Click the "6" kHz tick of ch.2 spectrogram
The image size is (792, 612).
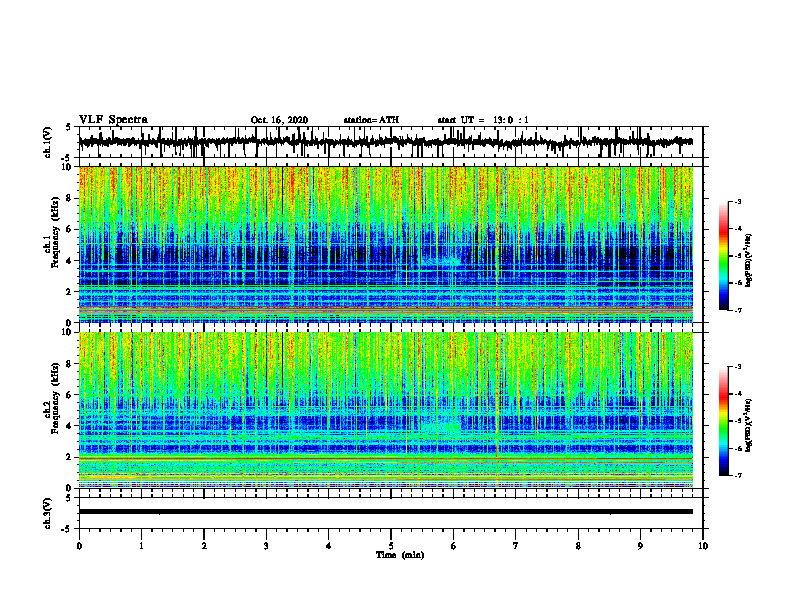[x=69, y=395]
